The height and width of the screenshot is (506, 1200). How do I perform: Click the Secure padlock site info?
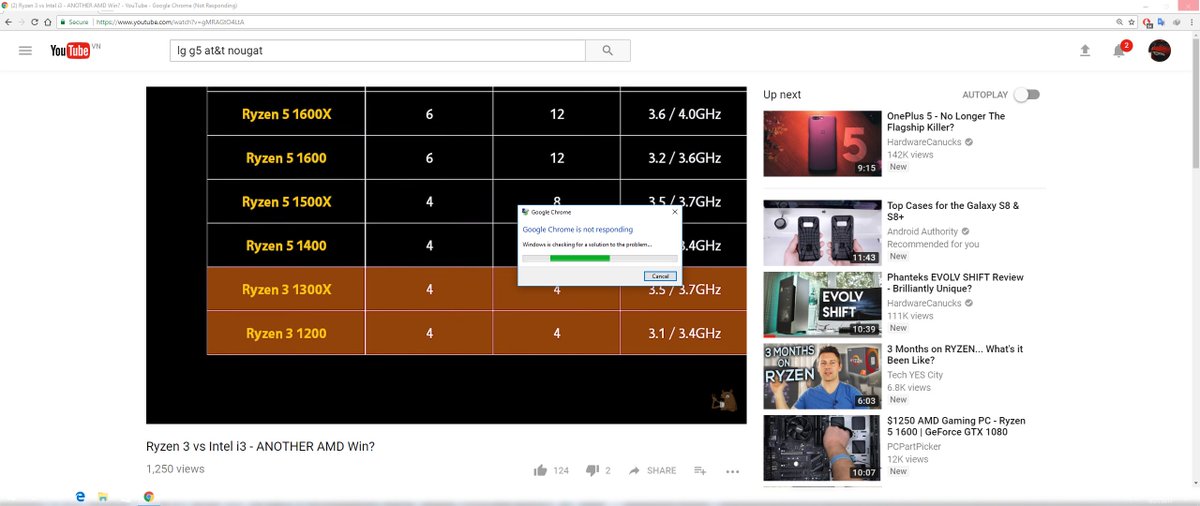(75, 21)
